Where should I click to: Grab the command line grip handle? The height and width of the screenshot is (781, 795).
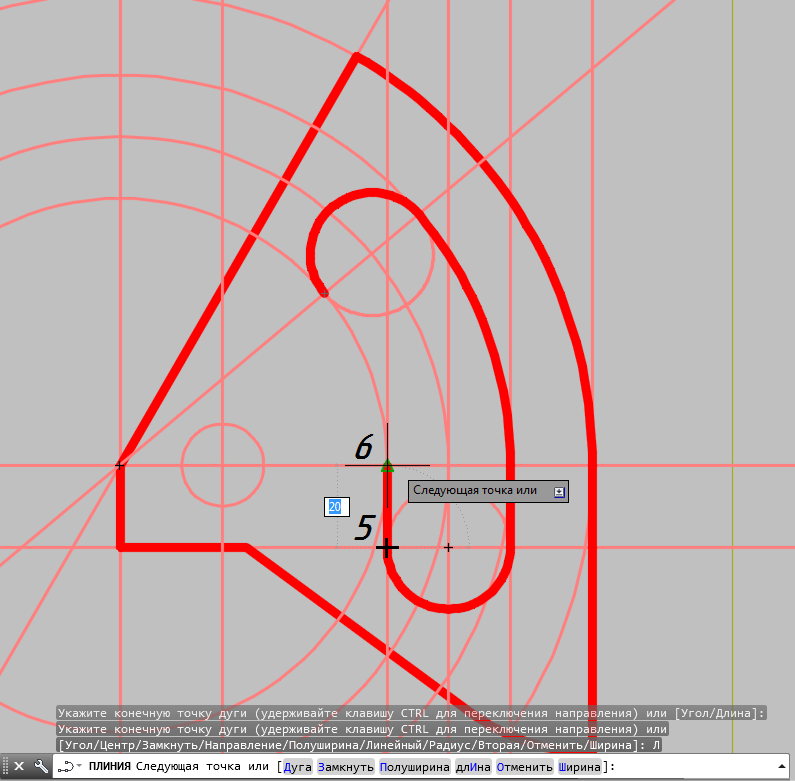(x=5, y=766)
